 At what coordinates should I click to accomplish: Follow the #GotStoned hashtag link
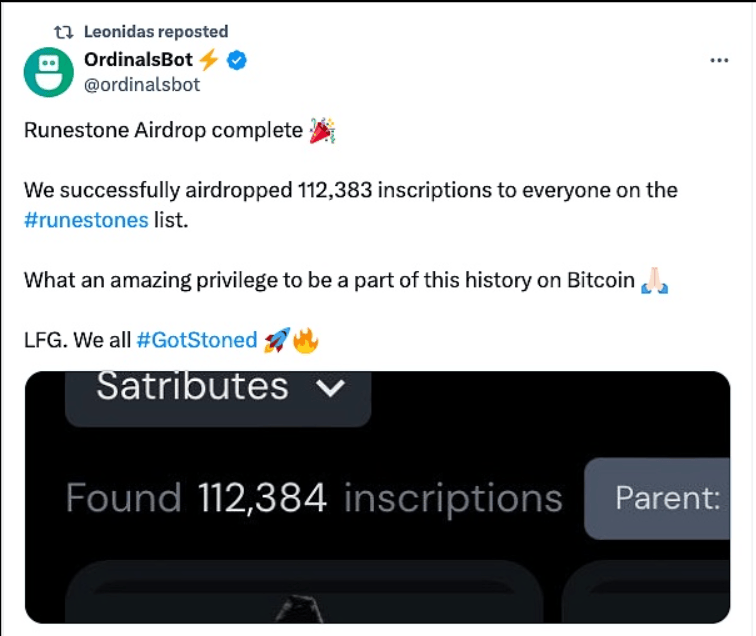tap(196, 340)
